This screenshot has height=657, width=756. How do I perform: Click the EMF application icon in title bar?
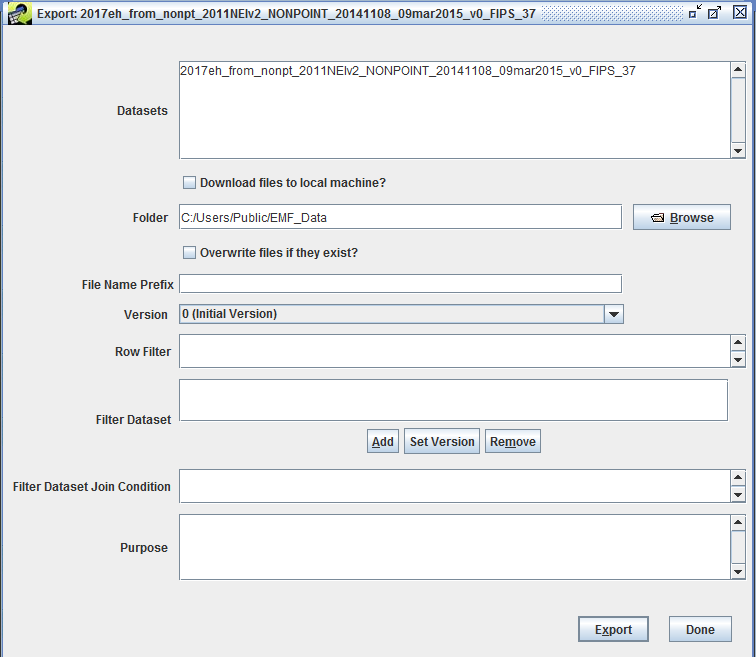tap(19, 13)
